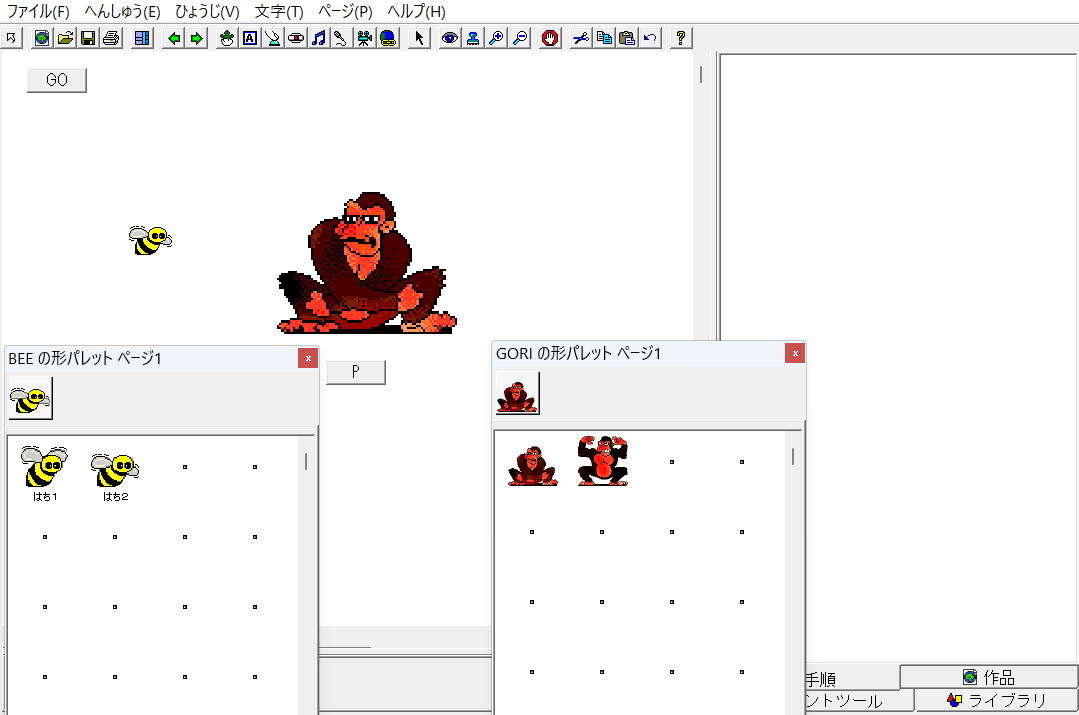Viewport: 1079px width, 715px height.
Task: Save the project with the floppy disk icon
Action: click(x=88, y=39)
